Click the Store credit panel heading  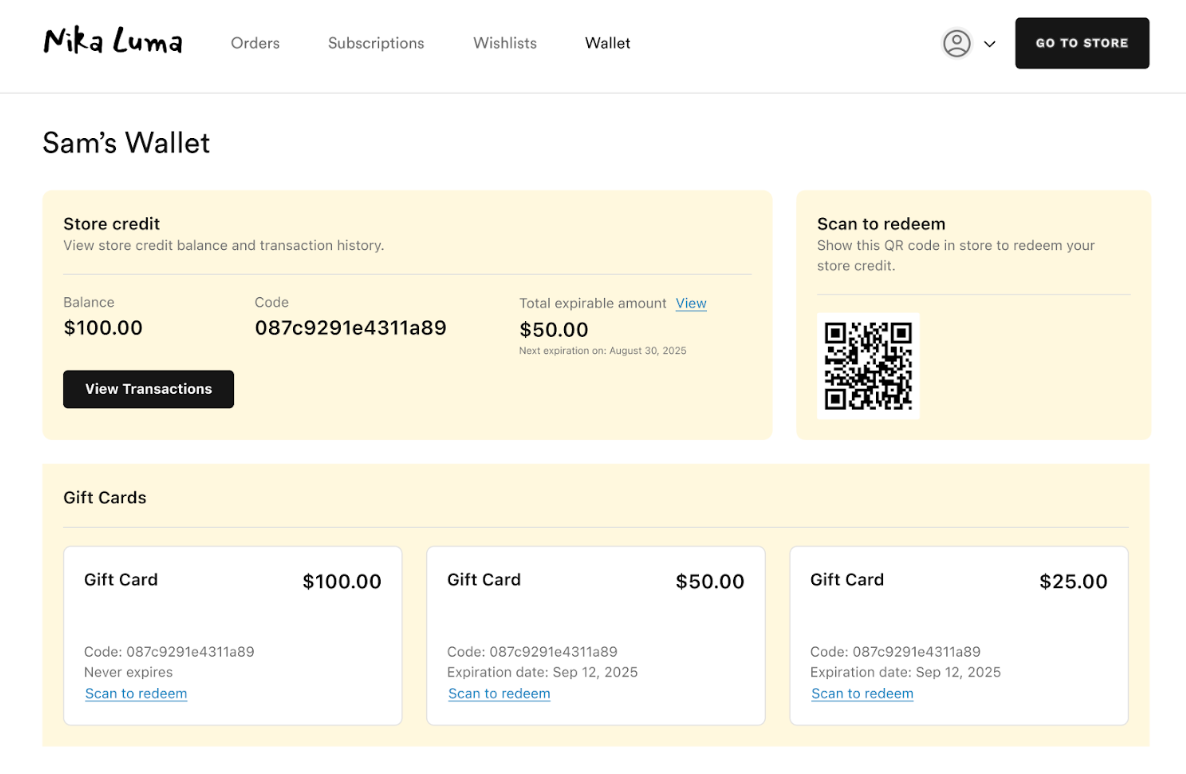point(112,224)
